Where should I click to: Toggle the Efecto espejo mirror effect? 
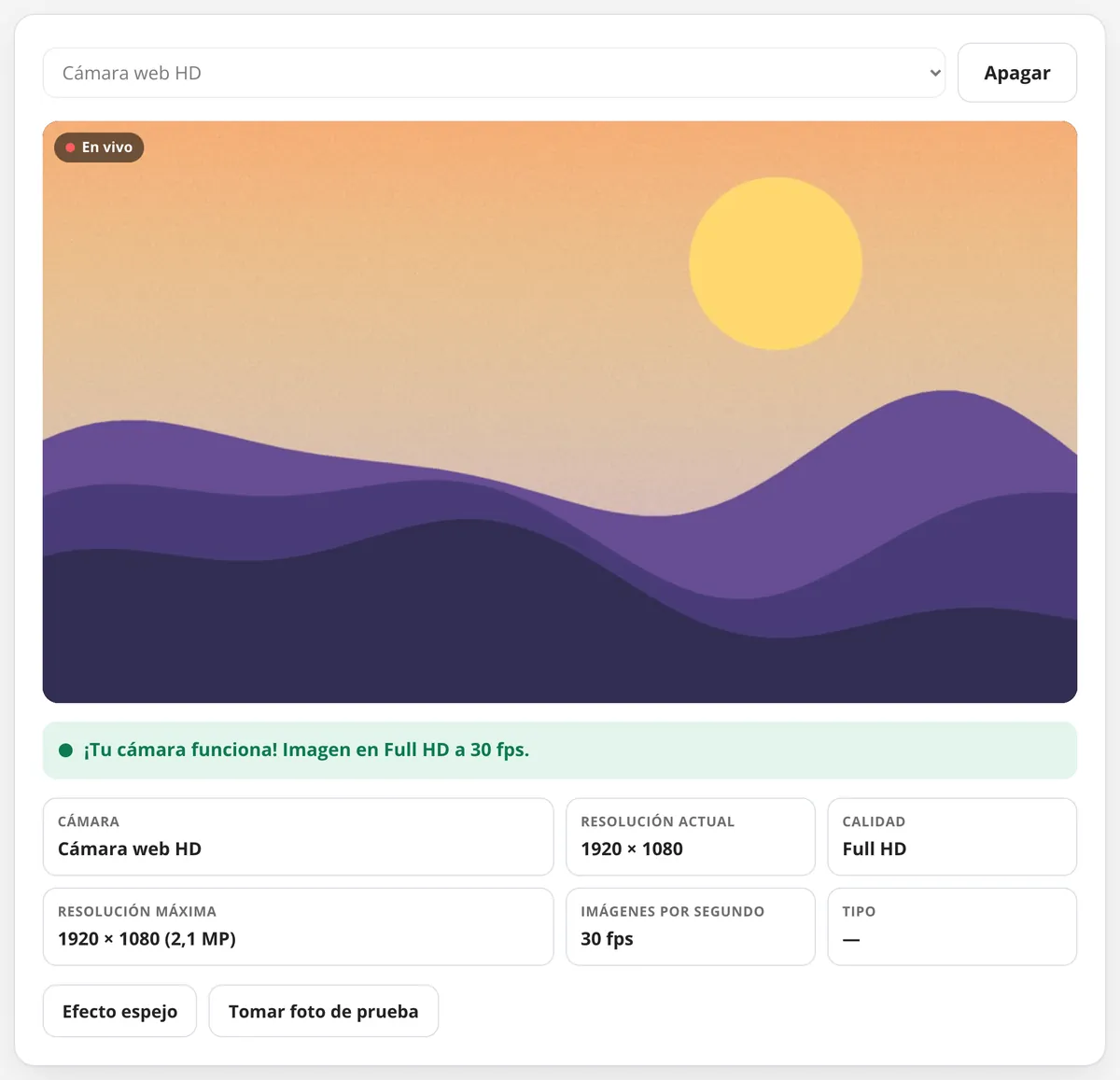tap(119, 1011)
